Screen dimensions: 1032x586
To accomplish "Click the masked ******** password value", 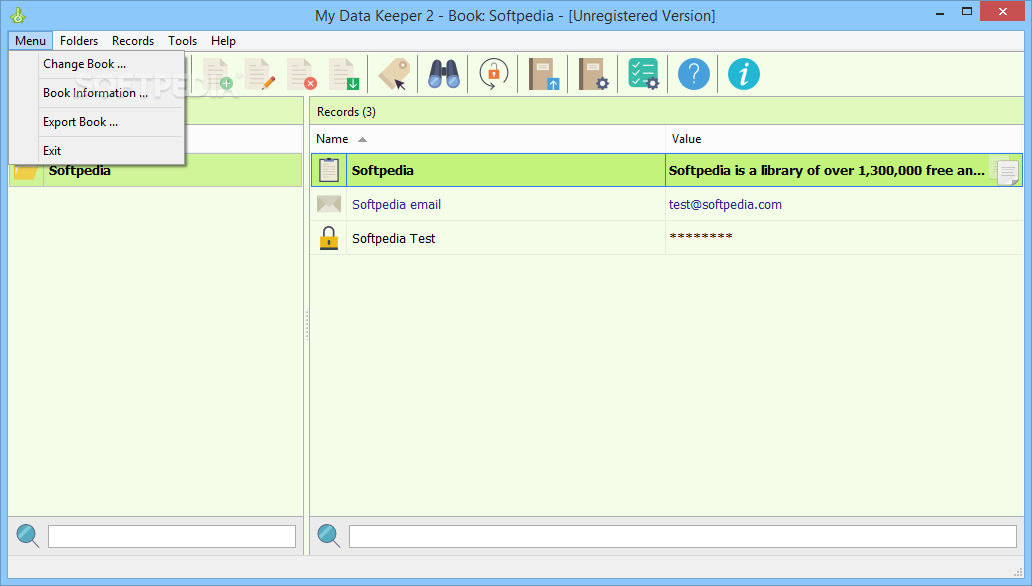I will coord(701,236).
